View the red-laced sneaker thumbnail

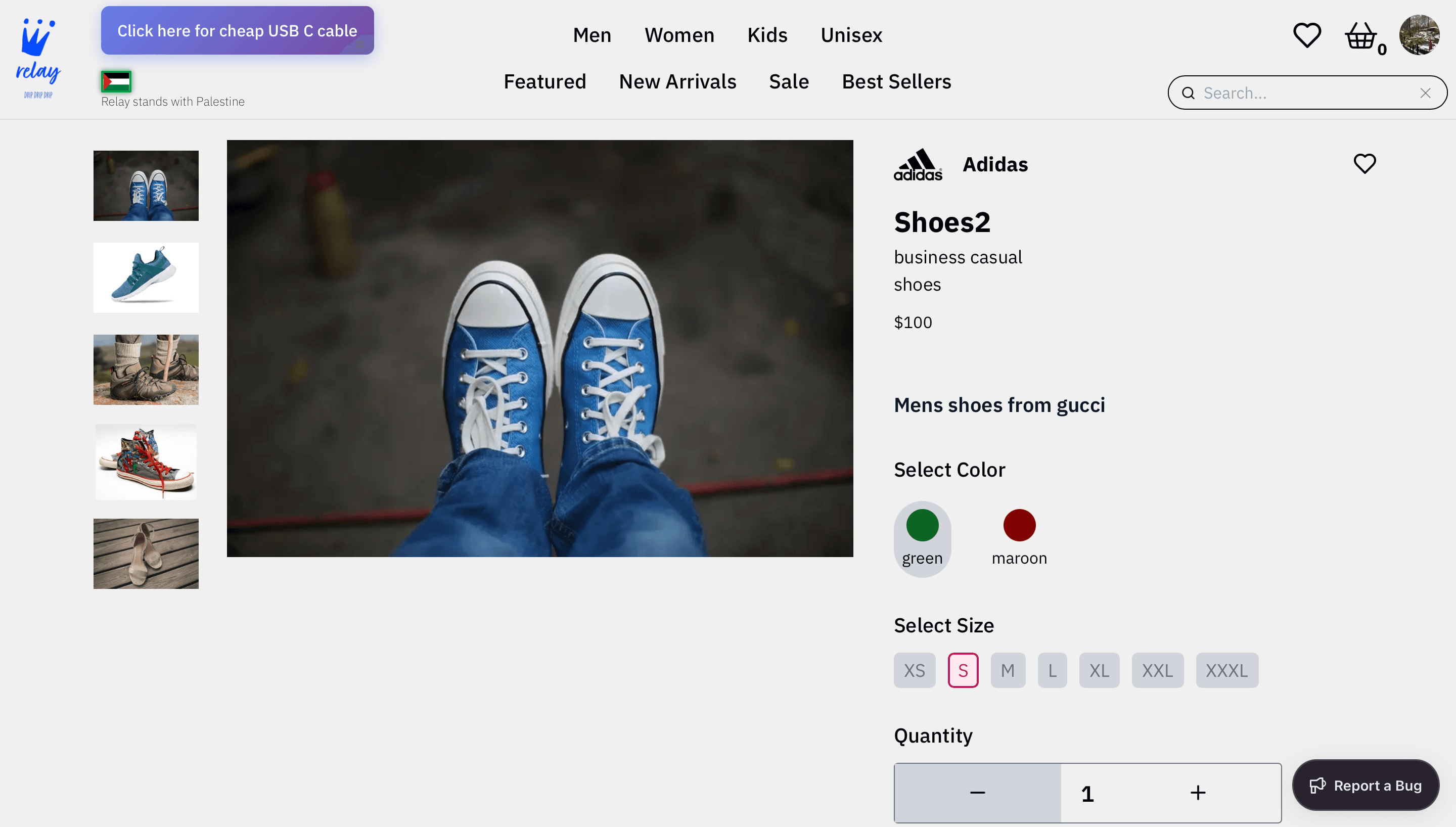[x=146, y=462]
